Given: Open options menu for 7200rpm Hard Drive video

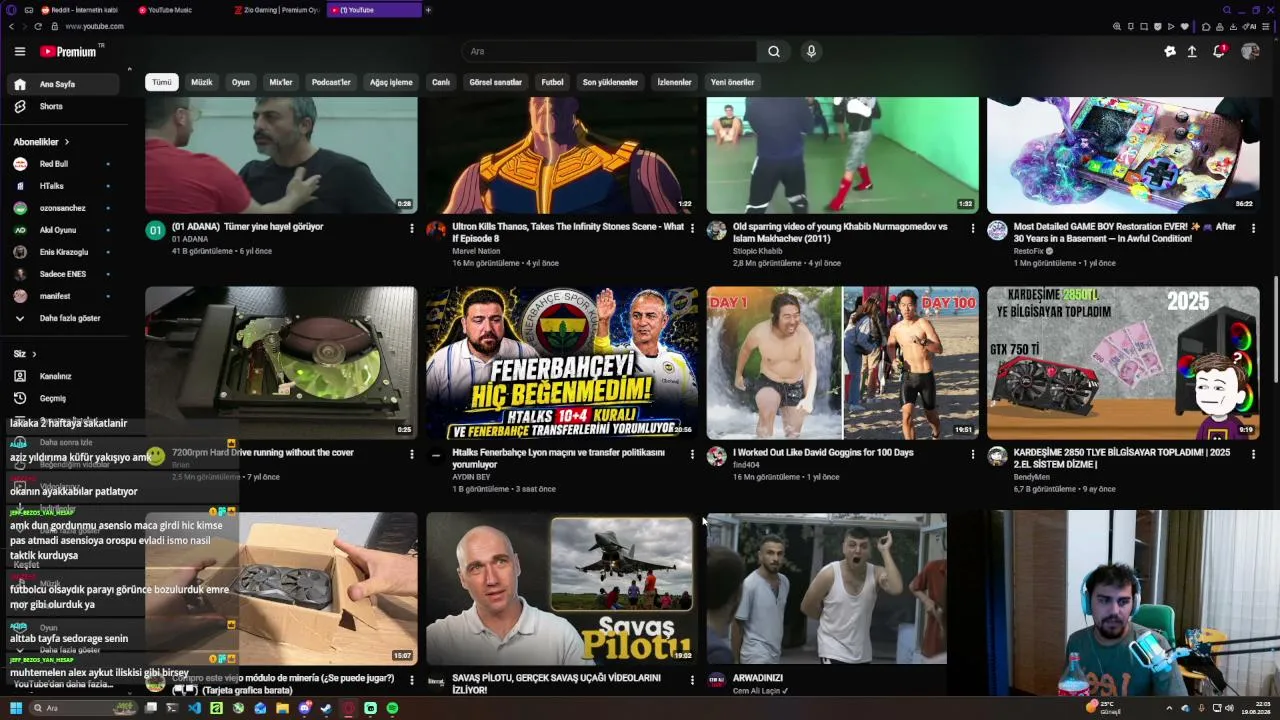Looking at the screenshot, I should 411,454.
